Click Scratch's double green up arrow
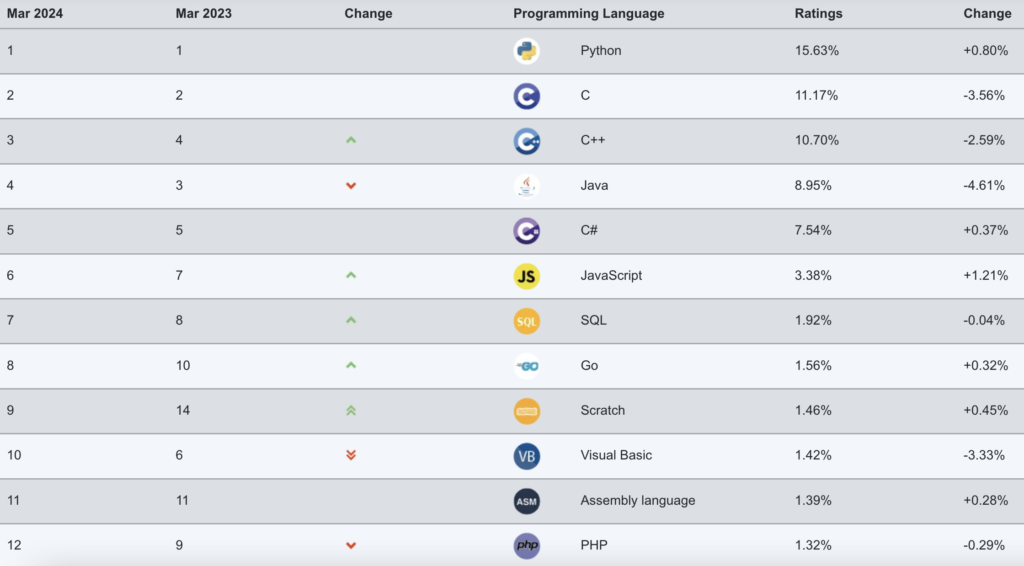 [x=351, y=410]
